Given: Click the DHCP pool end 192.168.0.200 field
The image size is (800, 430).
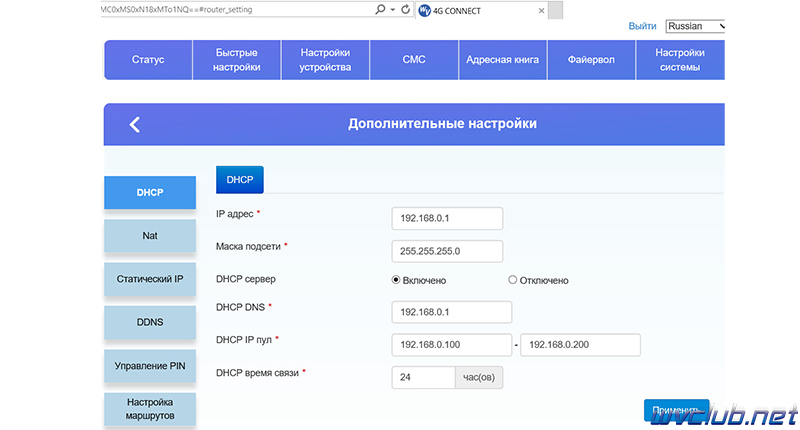Looking at the screenshot, I should [581, 345].
